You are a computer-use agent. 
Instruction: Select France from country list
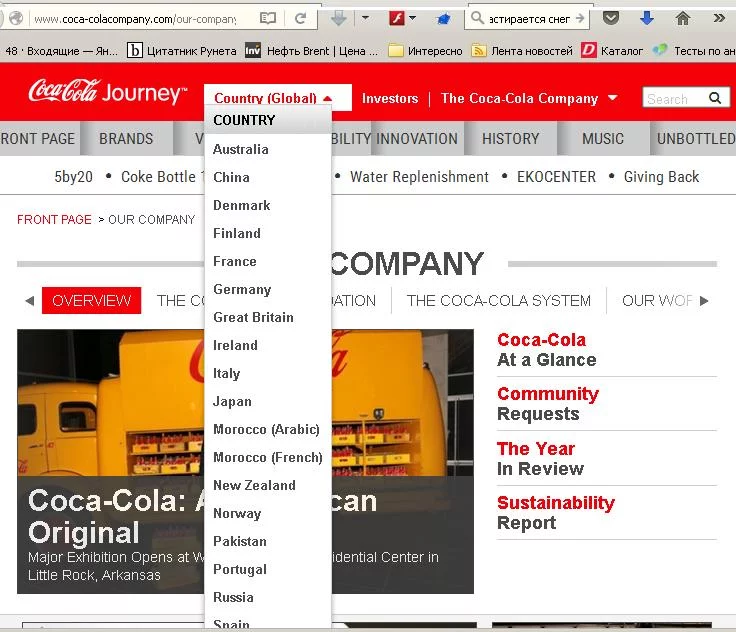(235, 261)
